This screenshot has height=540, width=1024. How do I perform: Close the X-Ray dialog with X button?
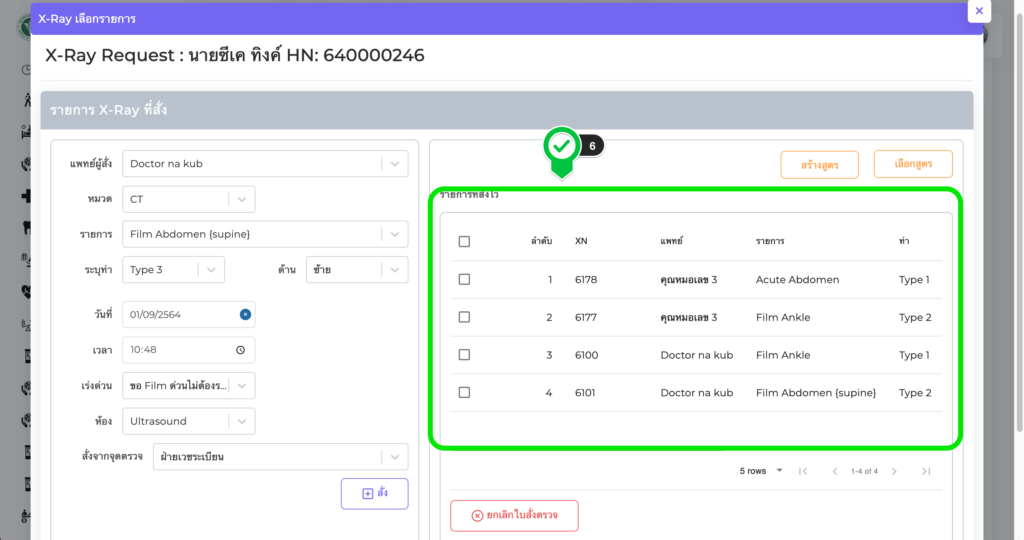(979, 11)
